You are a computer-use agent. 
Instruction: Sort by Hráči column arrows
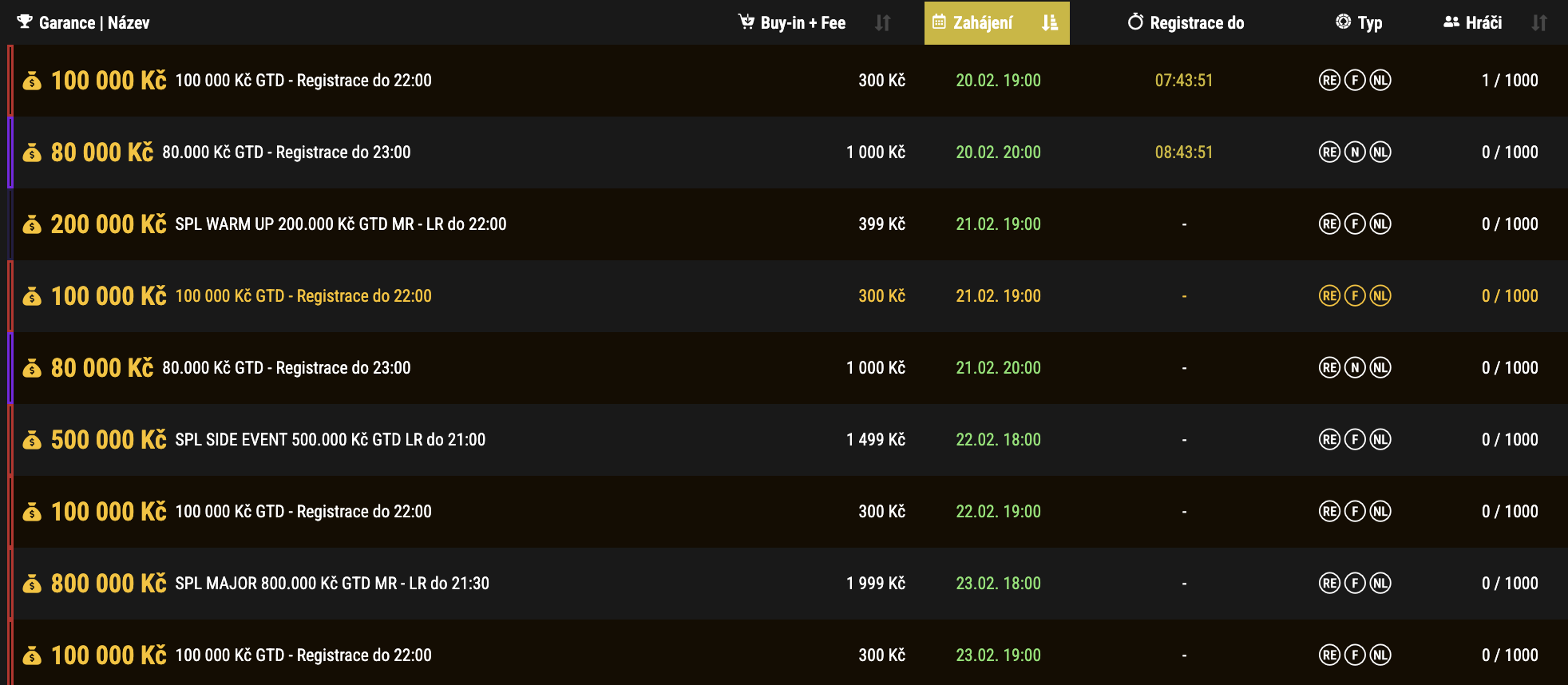point(1539,23)
